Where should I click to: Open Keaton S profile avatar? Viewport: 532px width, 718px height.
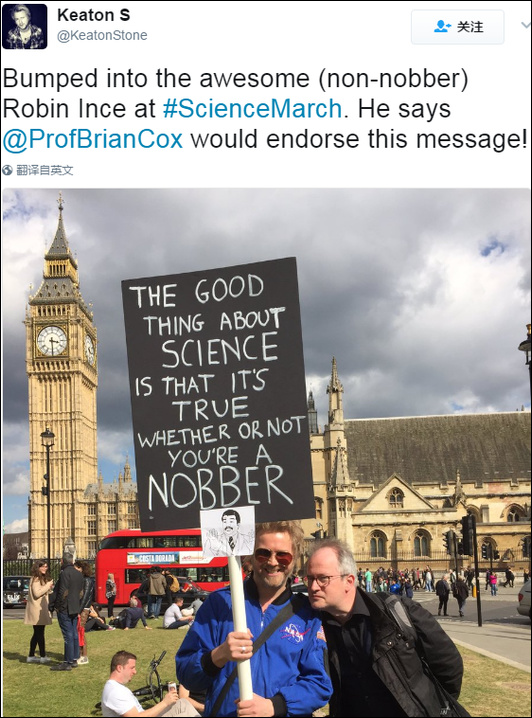point(25,26)
